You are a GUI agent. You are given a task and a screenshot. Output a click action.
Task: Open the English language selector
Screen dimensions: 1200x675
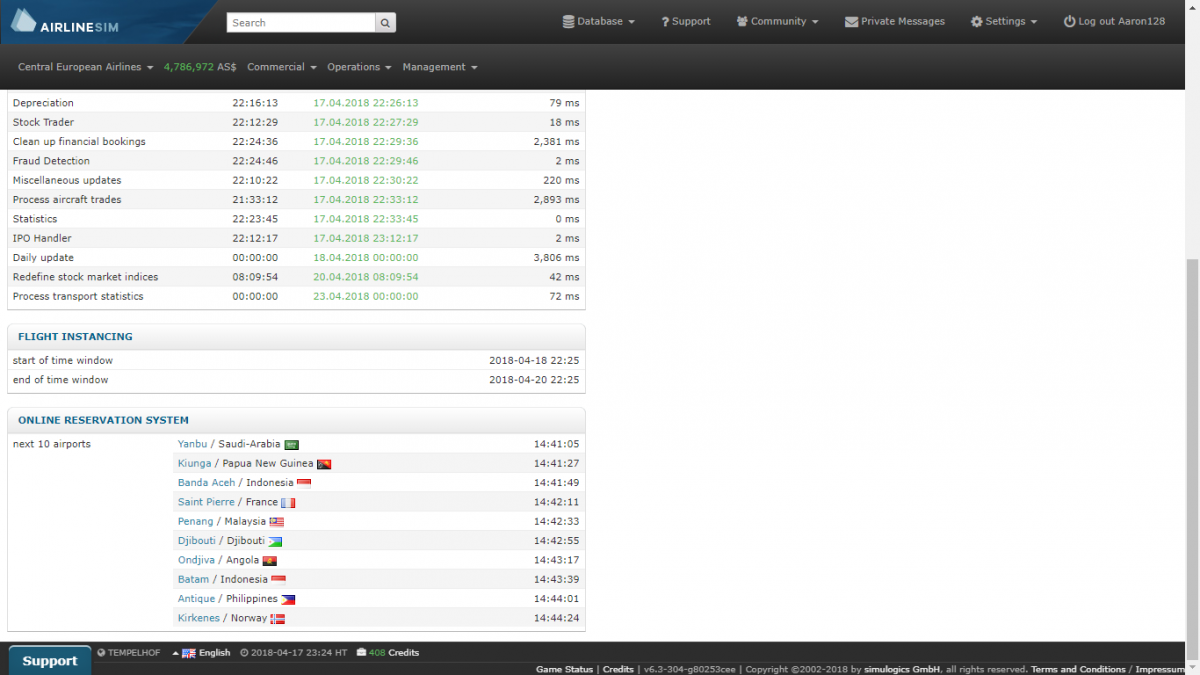(201, 653)
